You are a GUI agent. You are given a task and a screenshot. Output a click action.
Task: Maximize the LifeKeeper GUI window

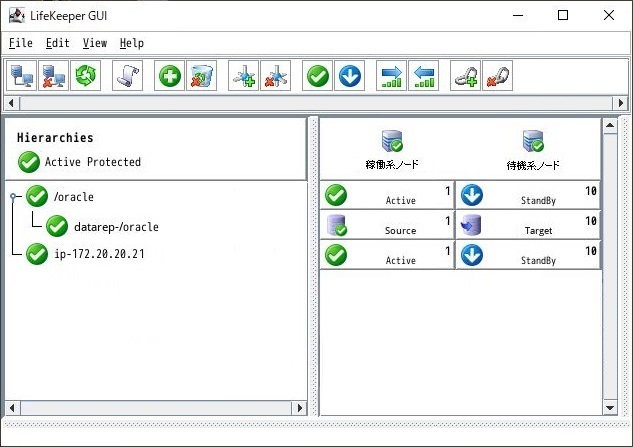tap(563, 15)
